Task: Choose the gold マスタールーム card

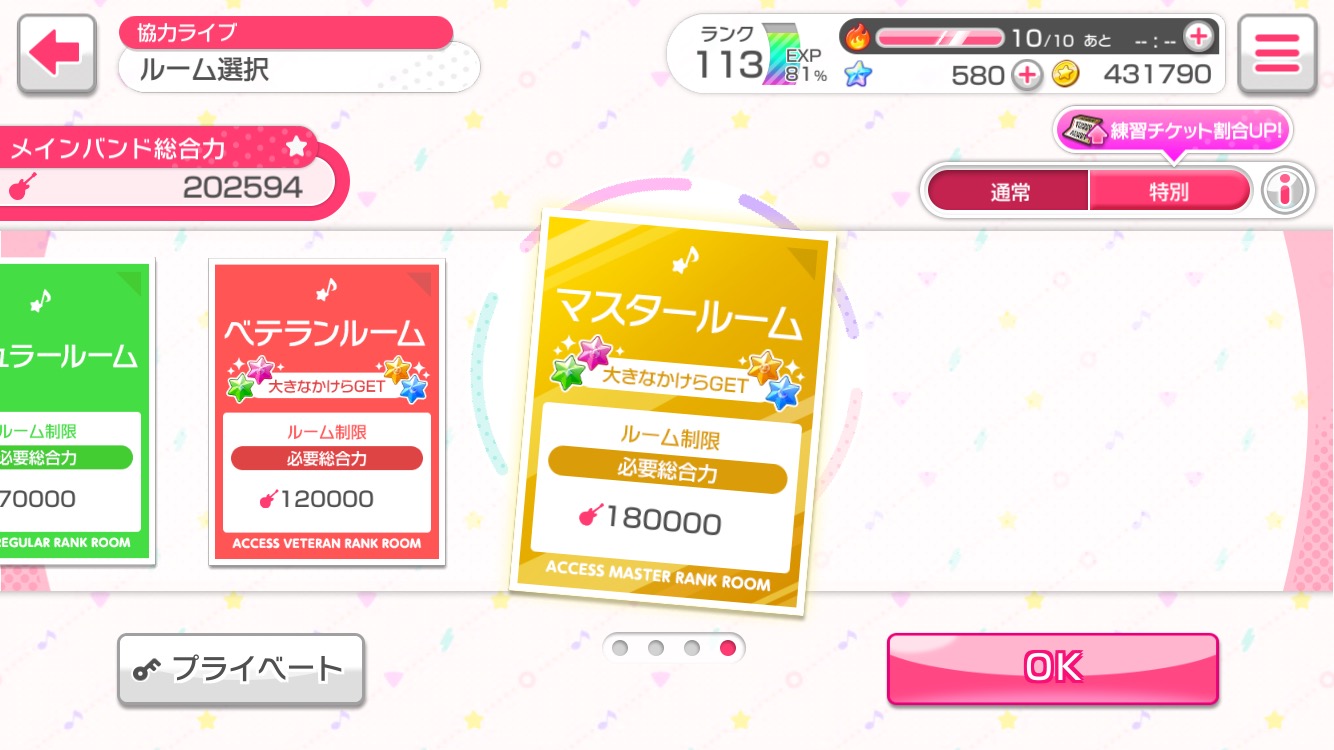Action: [671, 412]
